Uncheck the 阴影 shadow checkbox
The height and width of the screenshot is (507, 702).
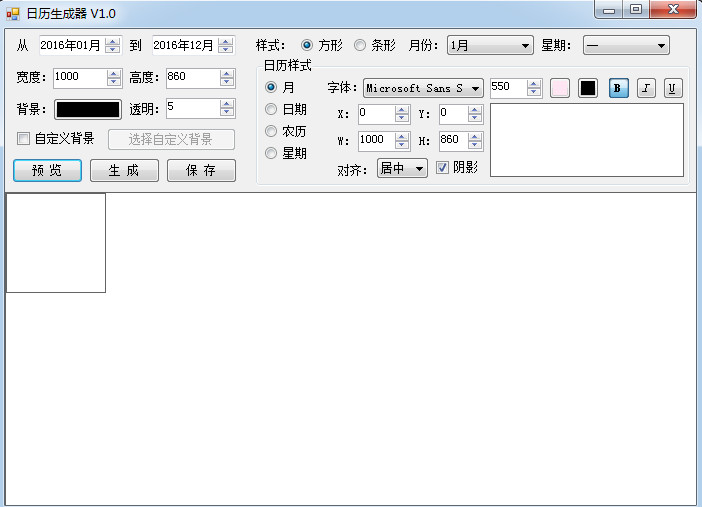point(442,168)
